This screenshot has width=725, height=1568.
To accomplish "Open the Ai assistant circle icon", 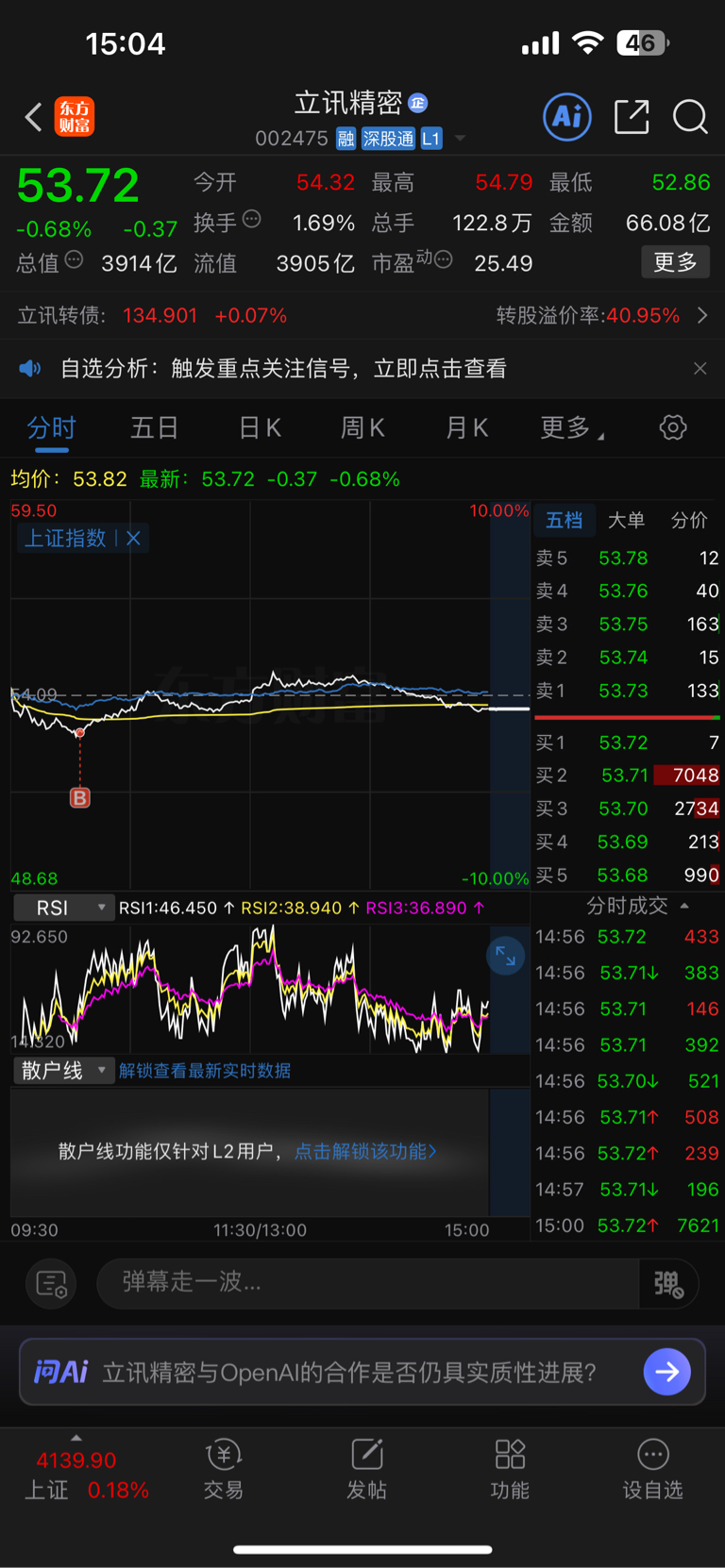I will coord(567,117).
